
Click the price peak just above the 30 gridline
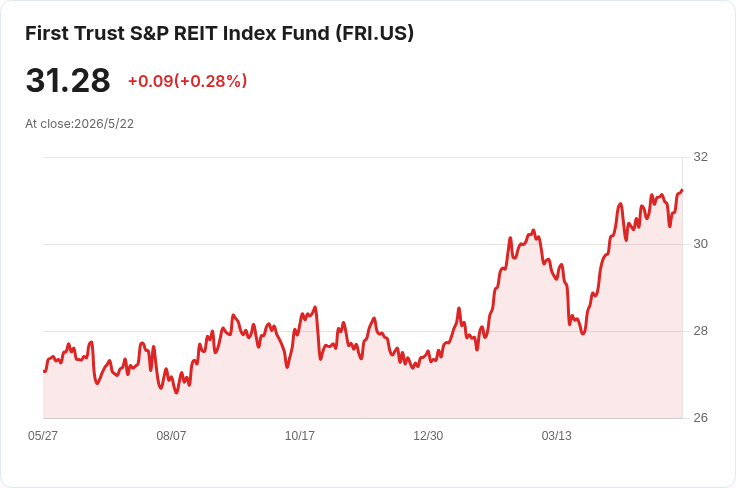pos(533,230)
